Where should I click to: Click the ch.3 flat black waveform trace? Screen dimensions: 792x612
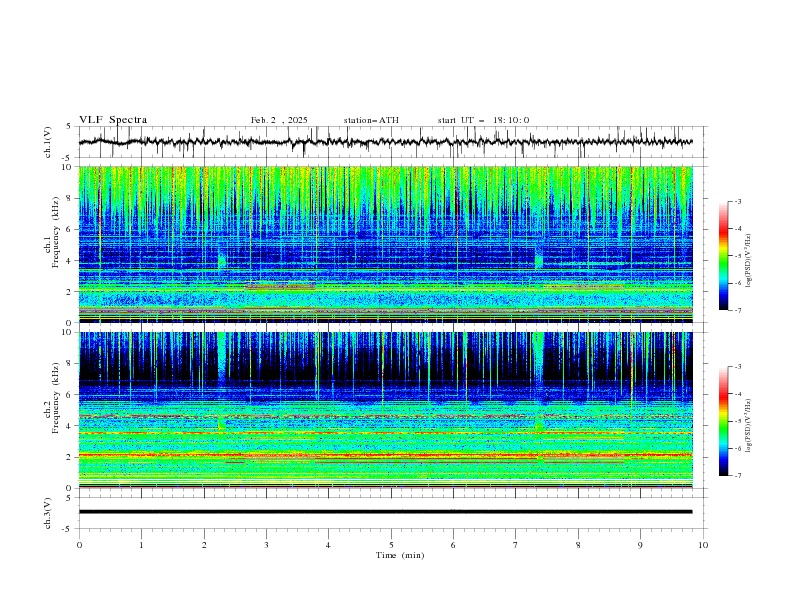[x=385, y=512]
